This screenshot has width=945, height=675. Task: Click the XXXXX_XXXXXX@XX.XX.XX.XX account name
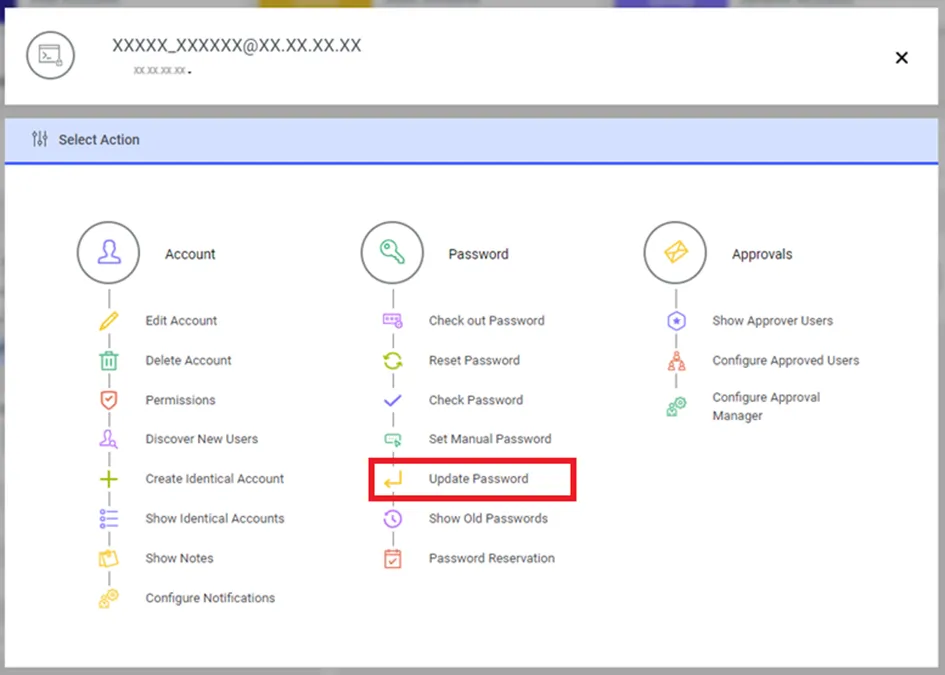point(237,45)
